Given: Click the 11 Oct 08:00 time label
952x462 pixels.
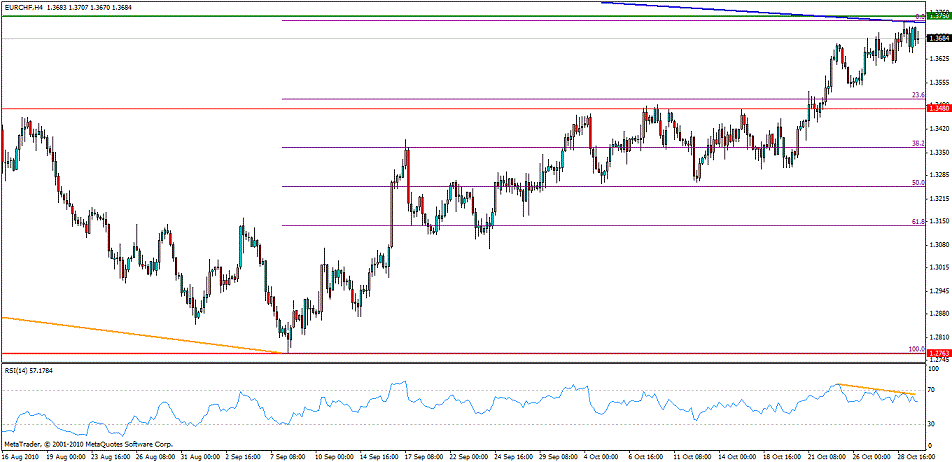Looking at the screenshot, I should pos(693,455).
